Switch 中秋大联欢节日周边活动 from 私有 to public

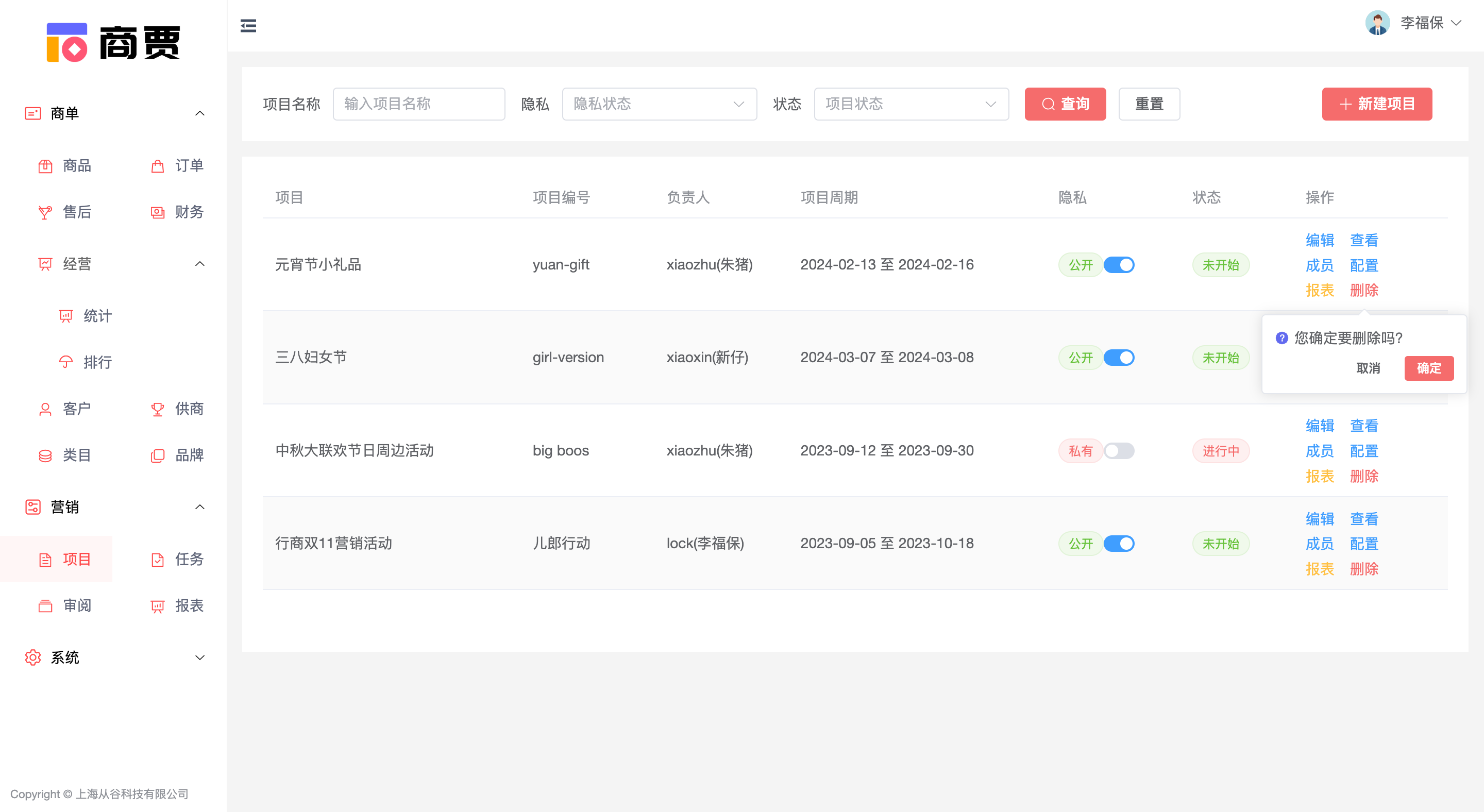1118,451
